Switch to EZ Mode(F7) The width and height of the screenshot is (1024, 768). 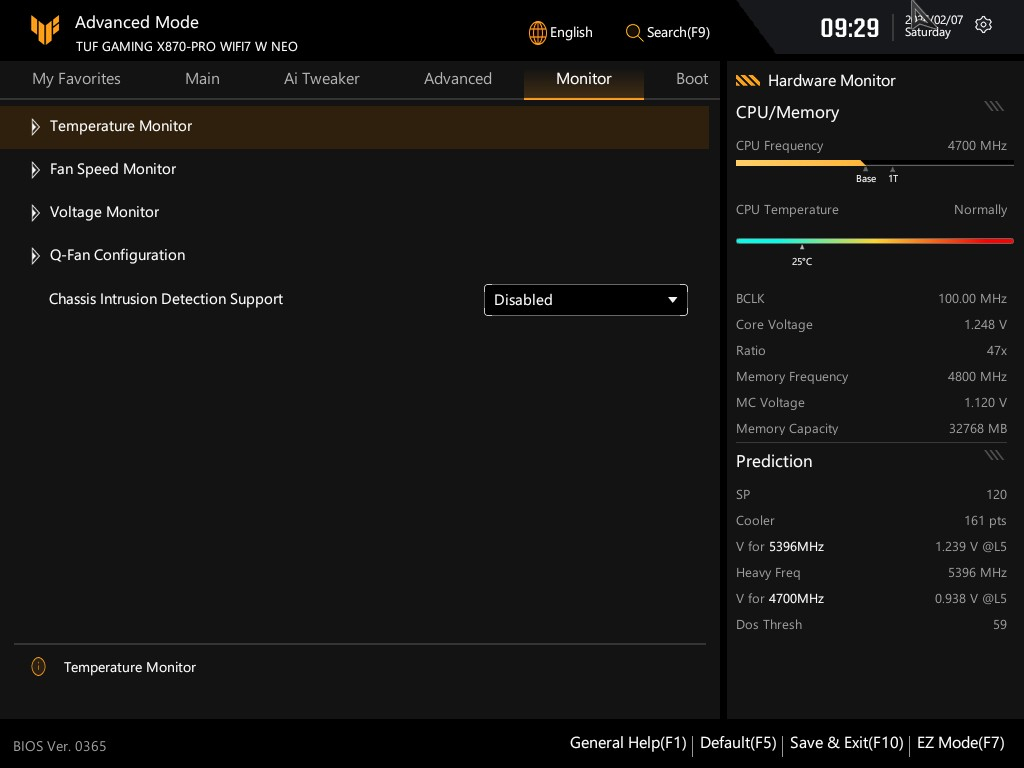[x=960, y=743]
